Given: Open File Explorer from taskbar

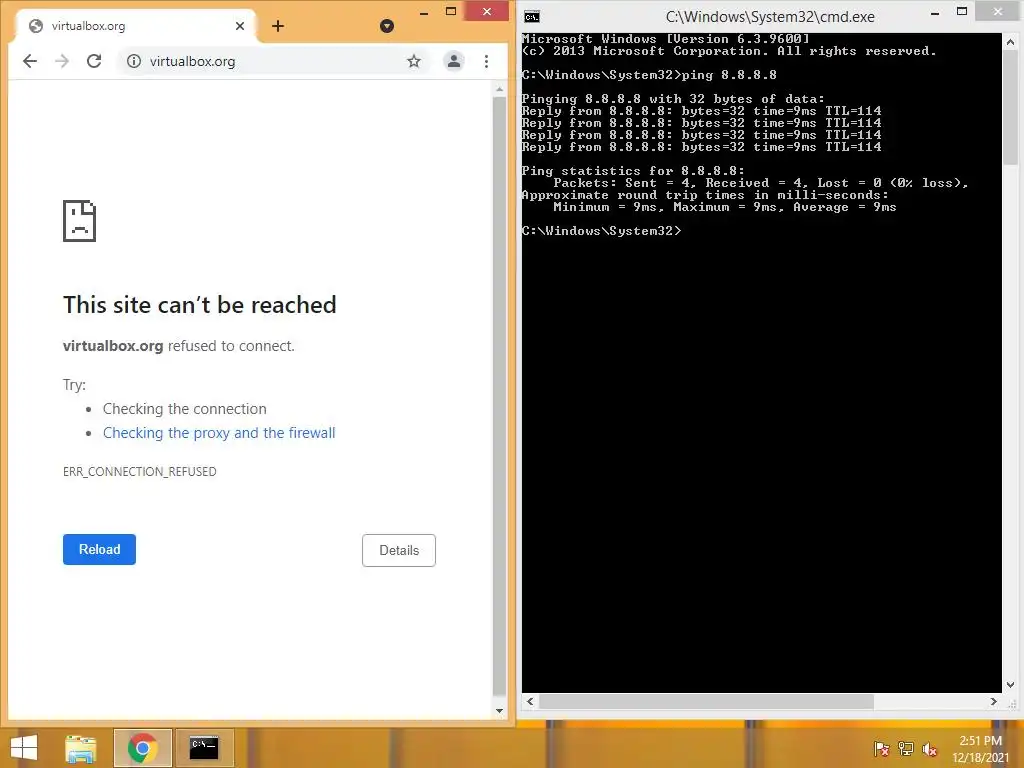Looking at the screenshot, I should [x=80, y=748].
